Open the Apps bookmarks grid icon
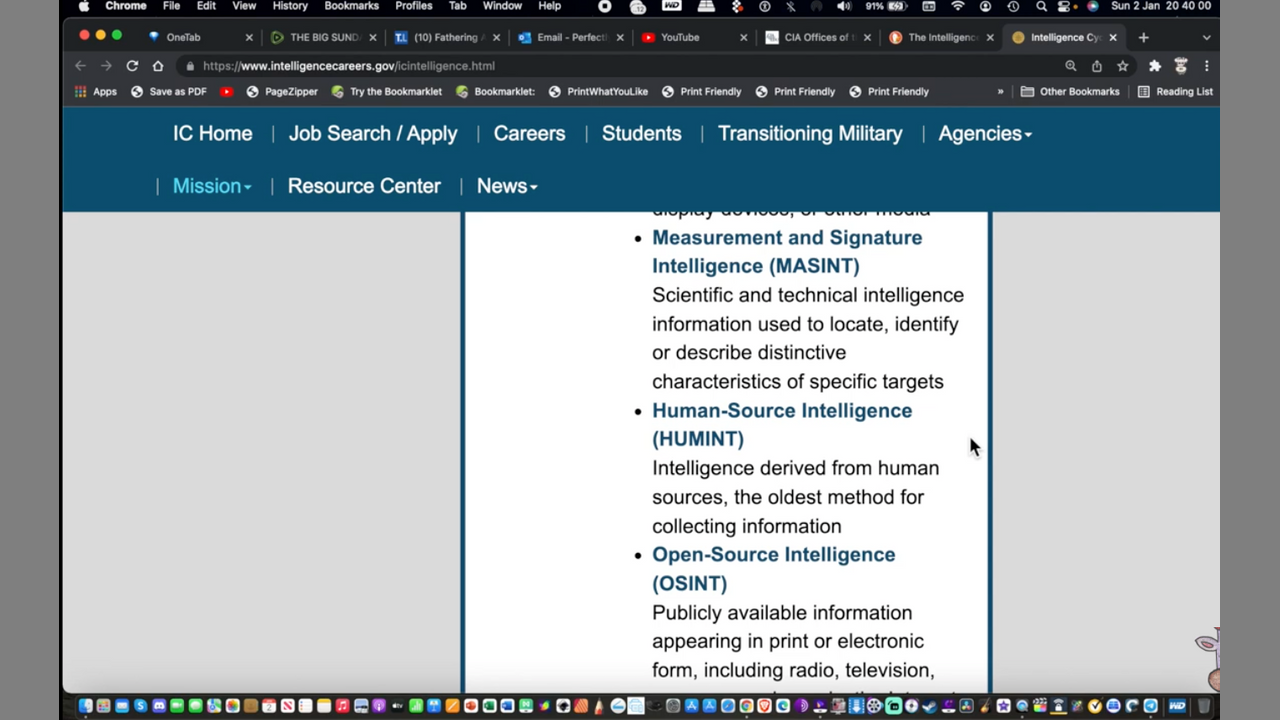This screenshot has width=1280, height=720. [x=81, y=92]
